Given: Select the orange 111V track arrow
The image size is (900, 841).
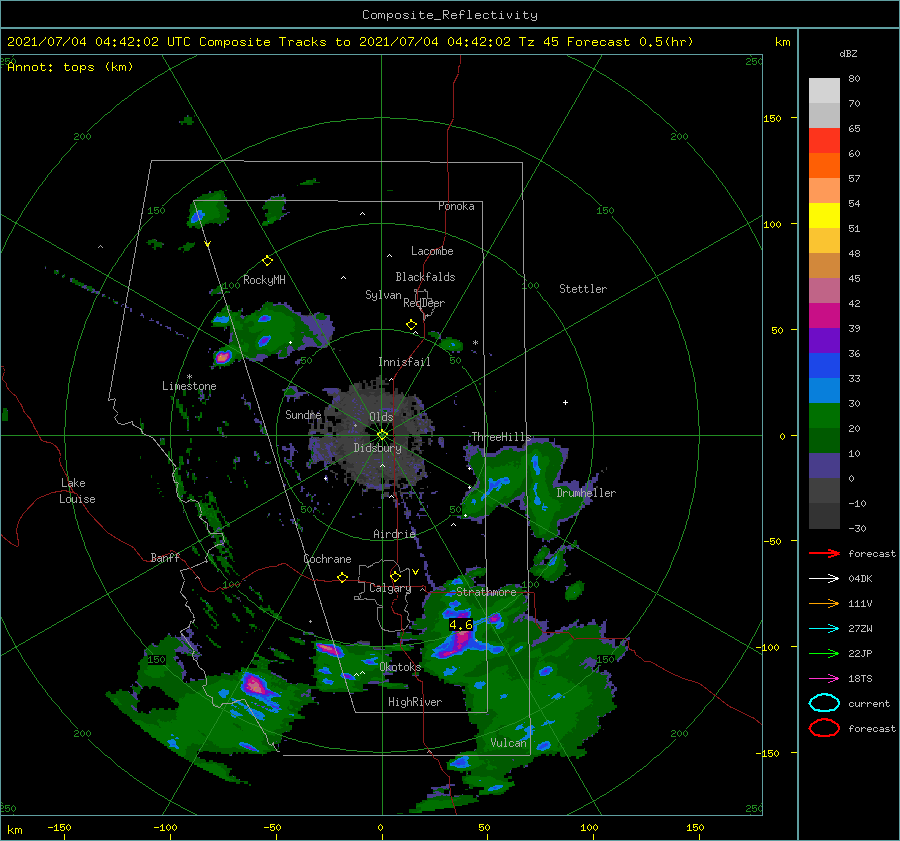Looking at the screenshot, I should 824,603.
